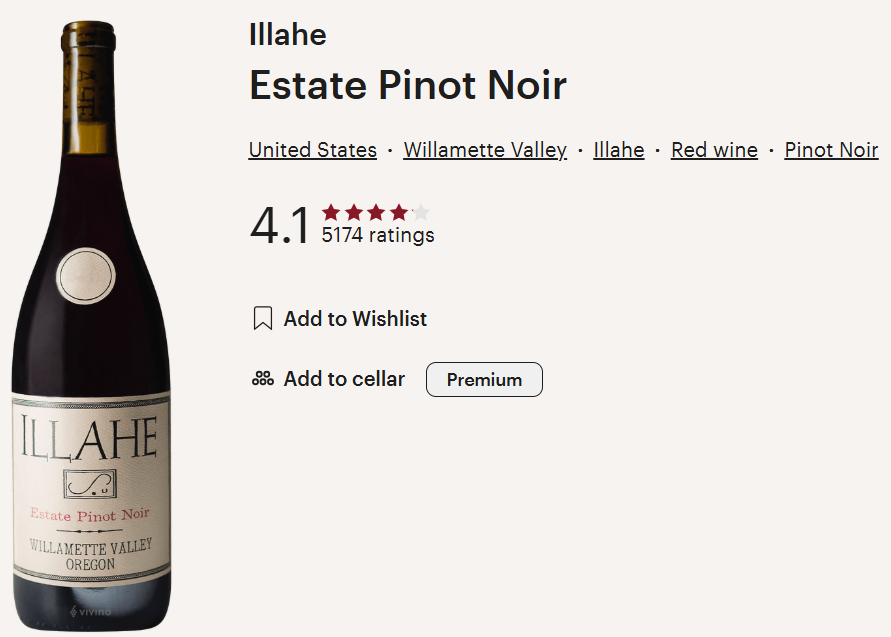Image resolution: width=891 pixels, height=637 pixels.
Task: View the 5174 ratings count
Action: pyautogui.click(x=377, y=236)
